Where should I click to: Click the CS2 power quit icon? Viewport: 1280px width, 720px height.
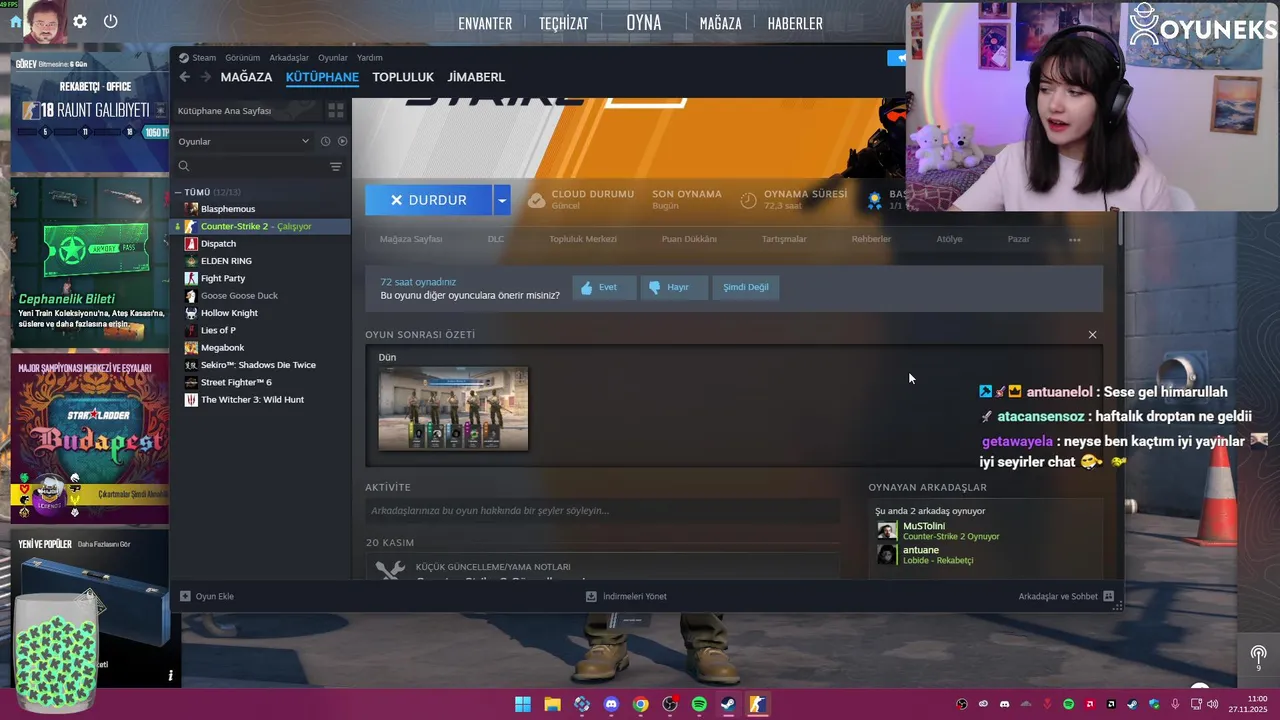[110, 21]
